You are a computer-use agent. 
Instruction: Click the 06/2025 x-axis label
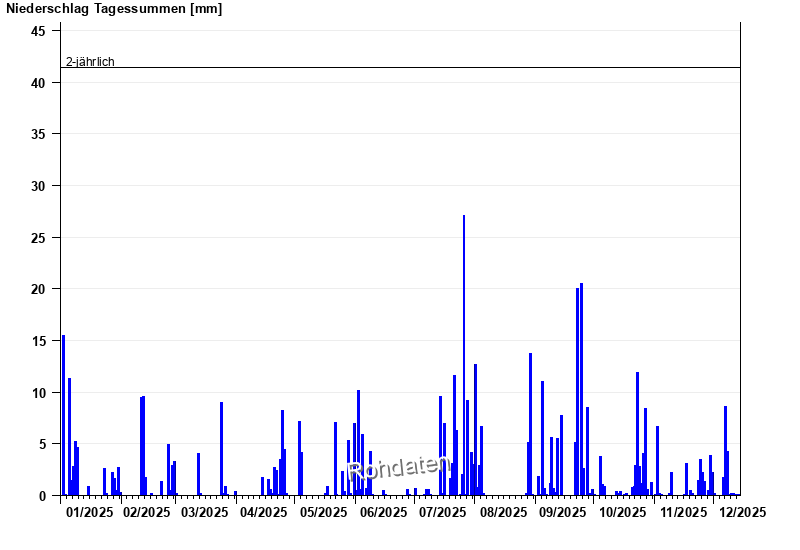click(x=384, y=513)
